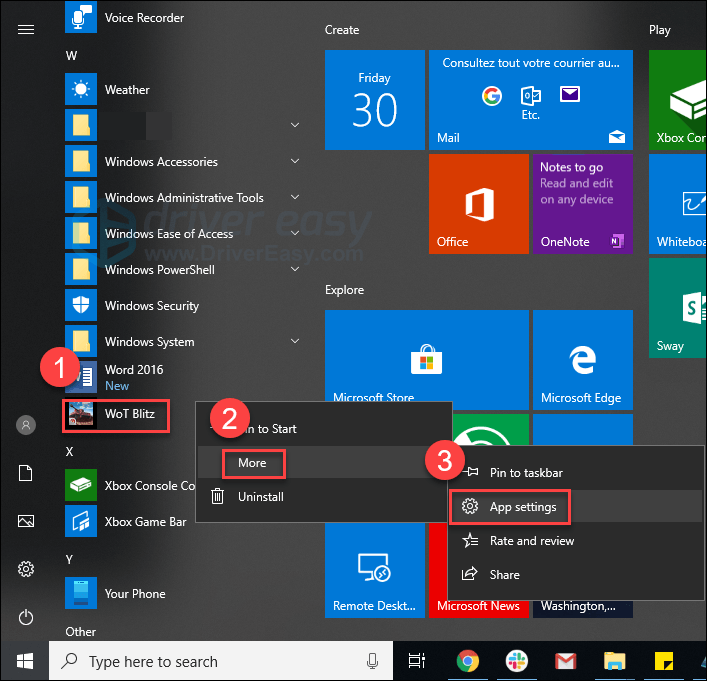Open Documents icon in Start sidebar
The image size is (707, 681).
[26, 473]
